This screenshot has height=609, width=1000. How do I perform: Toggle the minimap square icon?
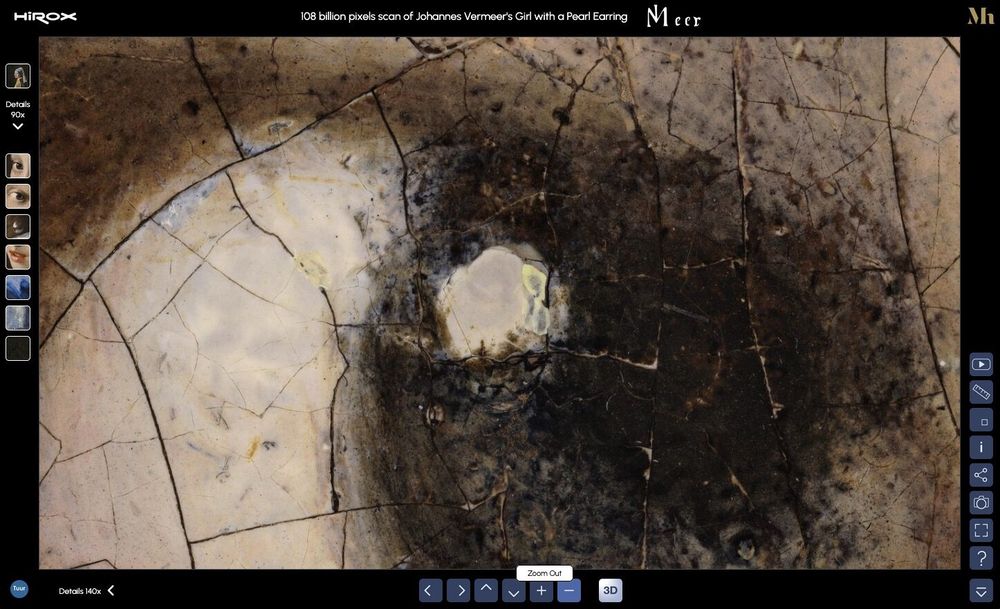click(981, 420)
